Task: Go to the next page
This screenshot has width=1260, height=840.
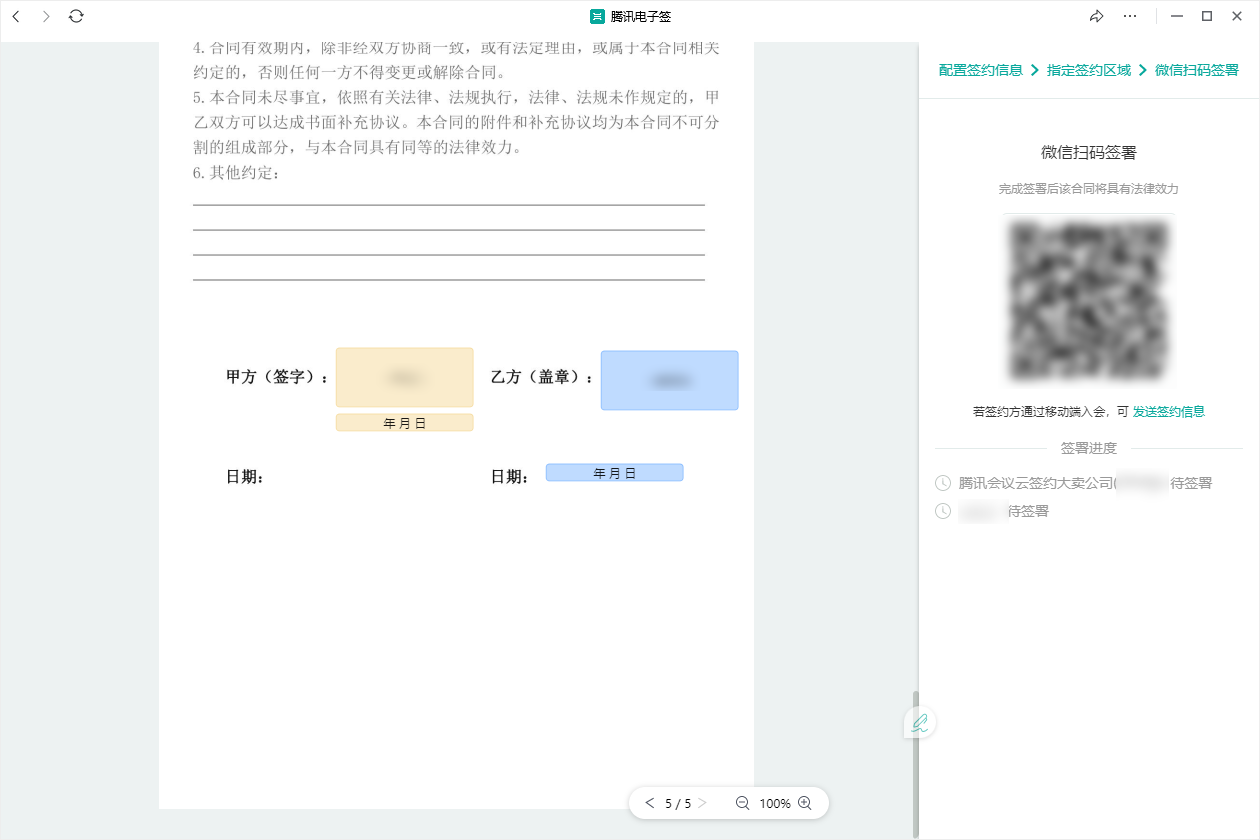Action: click(702, 803)
